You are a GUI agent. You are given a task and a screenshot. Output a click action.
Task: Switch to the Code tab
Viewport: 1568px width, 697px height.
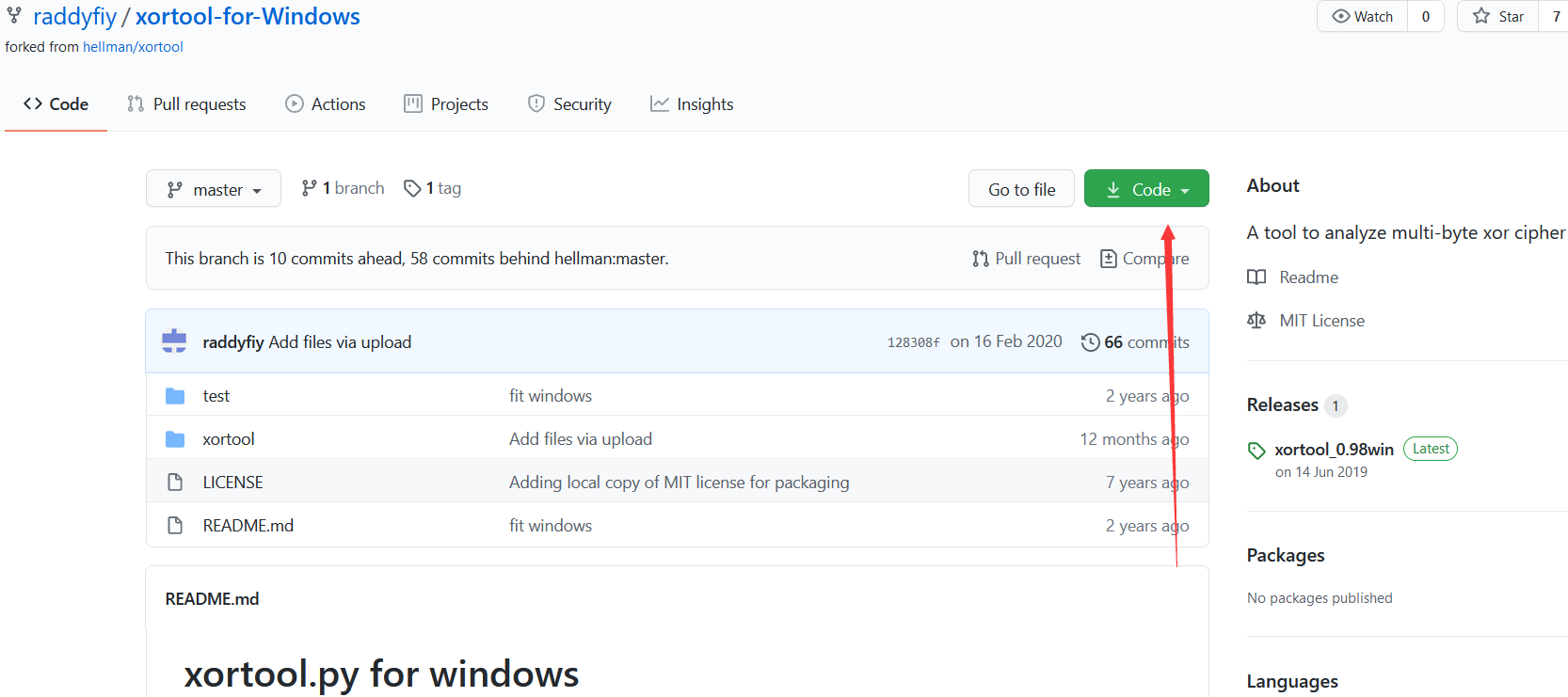click(56, 104)
